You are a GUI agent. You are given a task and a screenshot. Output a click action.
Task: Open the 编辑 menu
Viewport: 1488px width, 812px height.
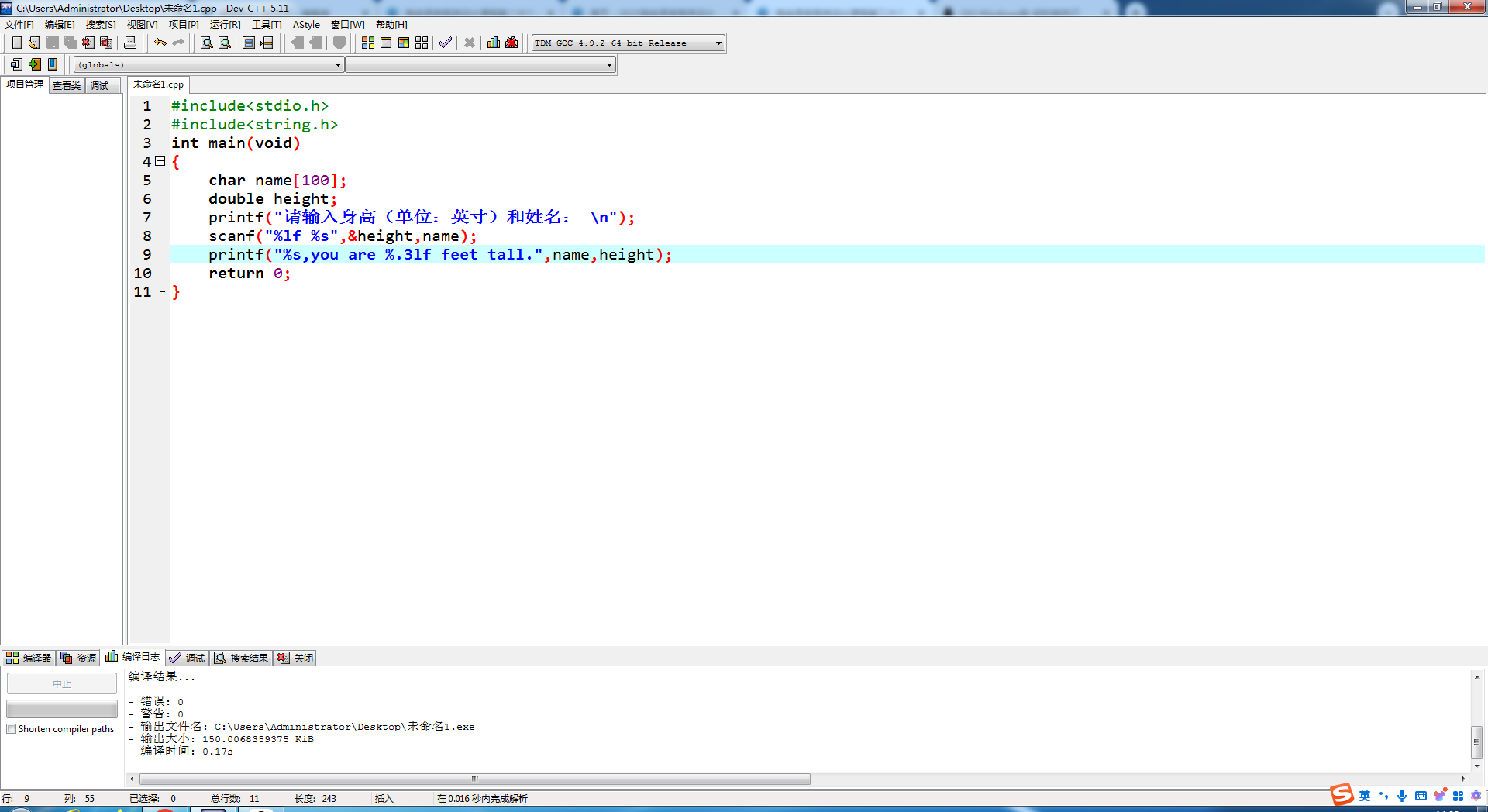click(x=60, y=25)
